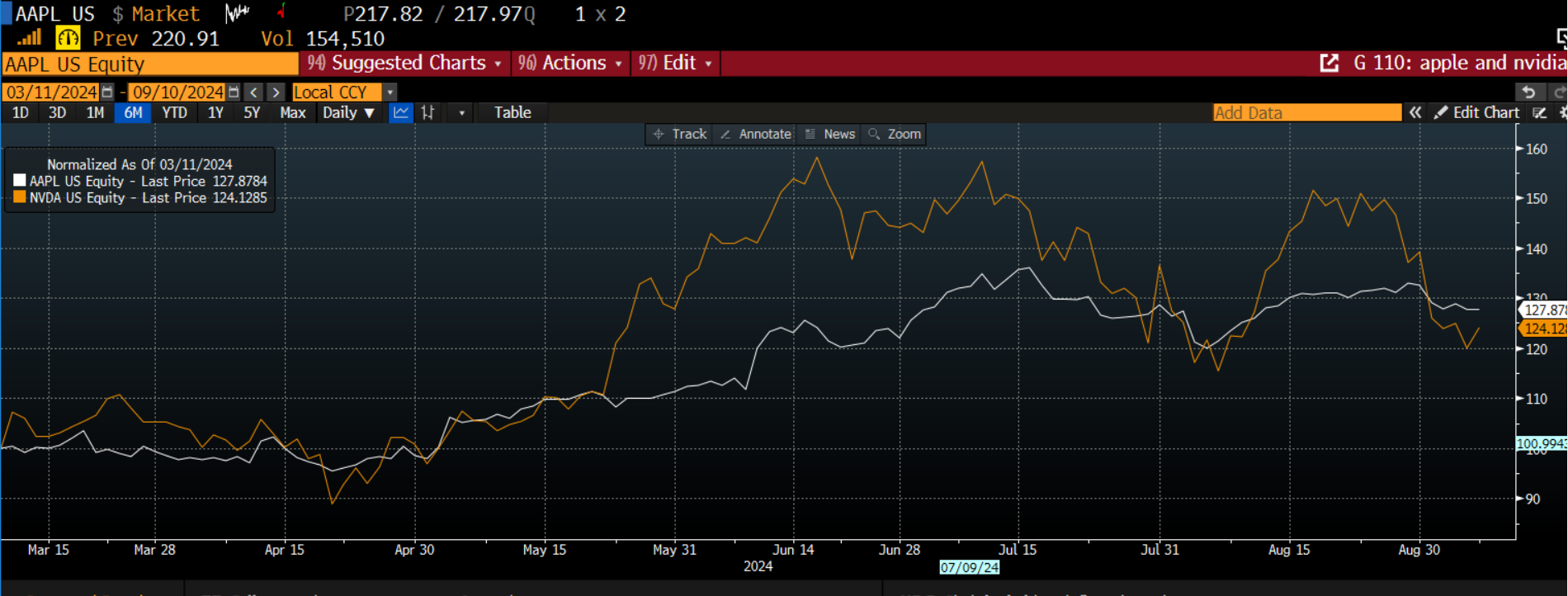The image size is (1568, 596).
Task: Enable the Zoom tool on the chart
Action: [895, 134]
